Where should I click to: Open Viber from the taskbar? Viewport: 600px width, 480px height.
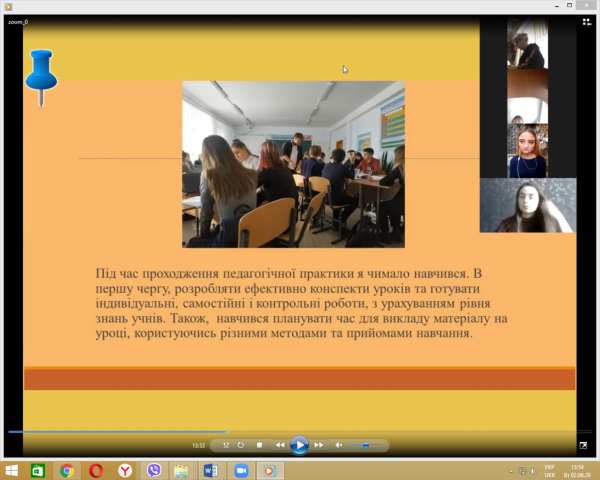(x=154, y=470)
